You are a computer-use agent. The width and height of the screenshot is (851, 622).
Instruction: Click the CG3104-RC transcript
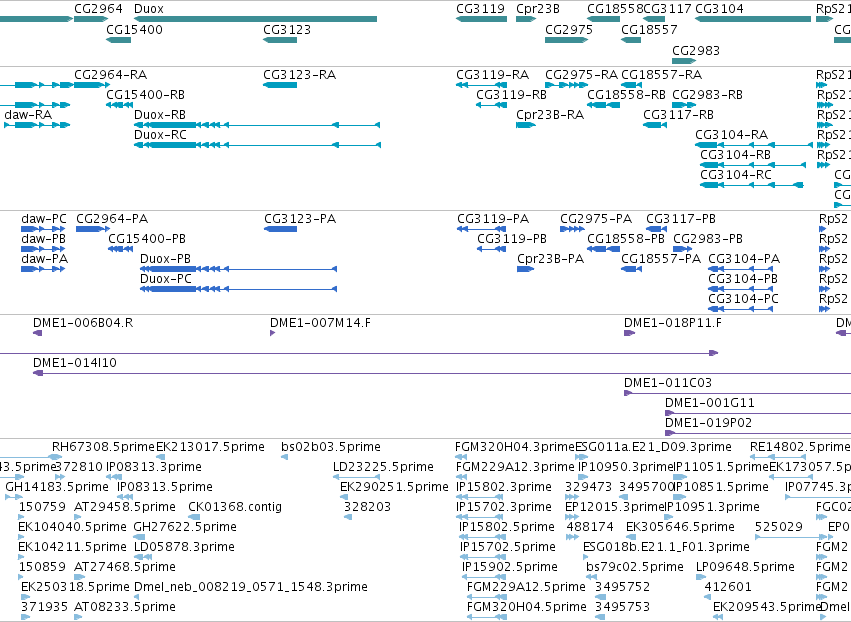pos(752,185)
